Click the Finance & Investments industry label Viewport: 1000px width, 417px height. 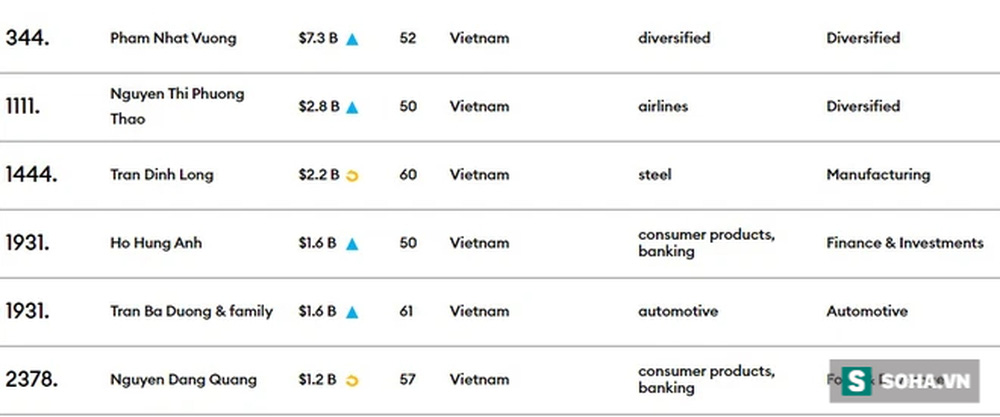coord(904,243)
